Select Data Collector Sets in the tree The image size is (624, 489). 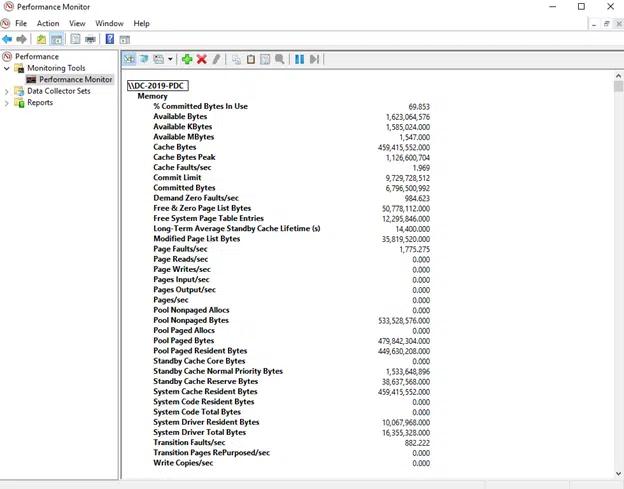(x=58, y=91)
